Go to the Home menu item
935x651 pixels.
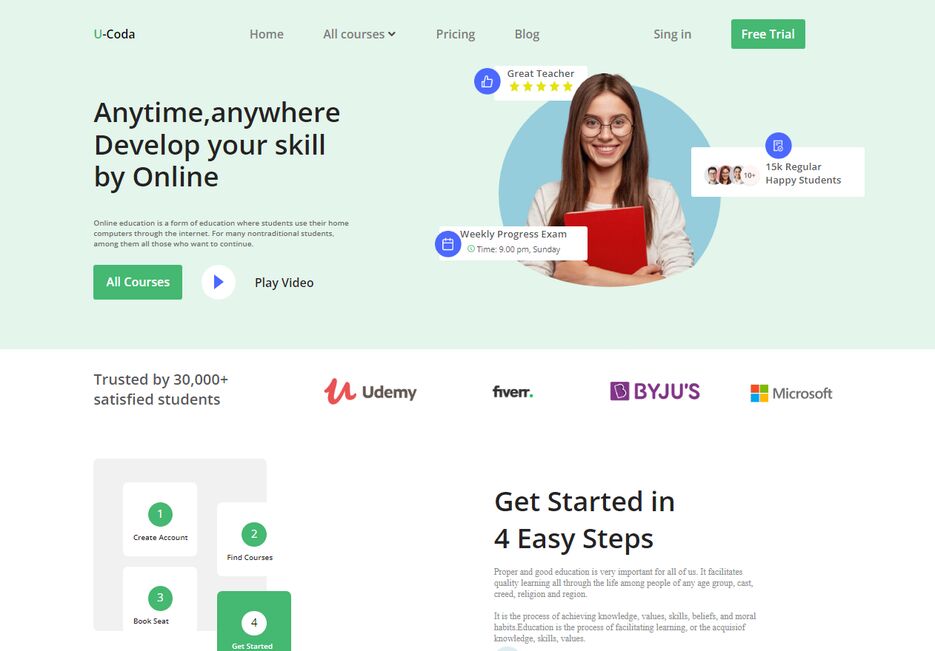[x=267, y=34]
